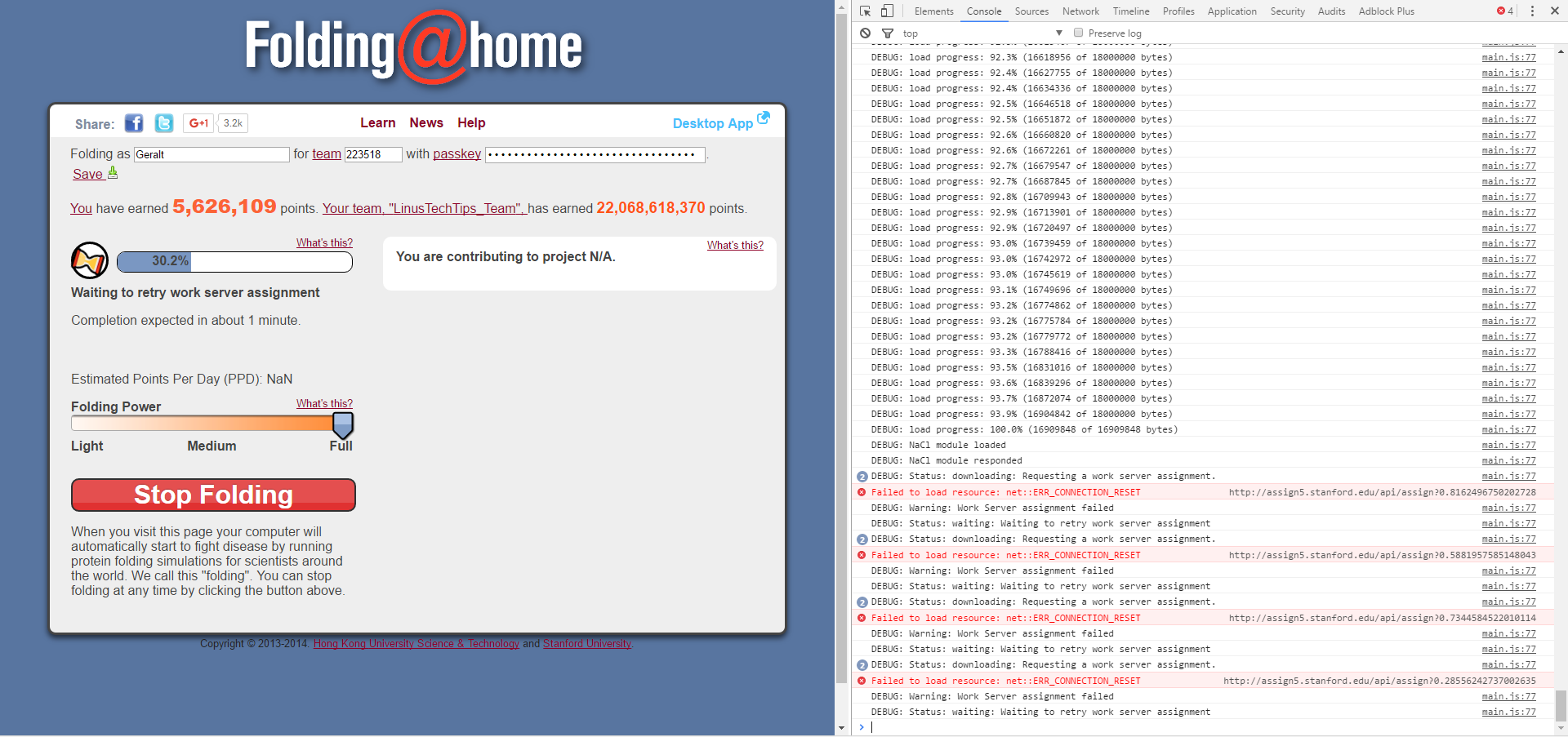Set Folding Power to Light label

(x=87, y=446)
